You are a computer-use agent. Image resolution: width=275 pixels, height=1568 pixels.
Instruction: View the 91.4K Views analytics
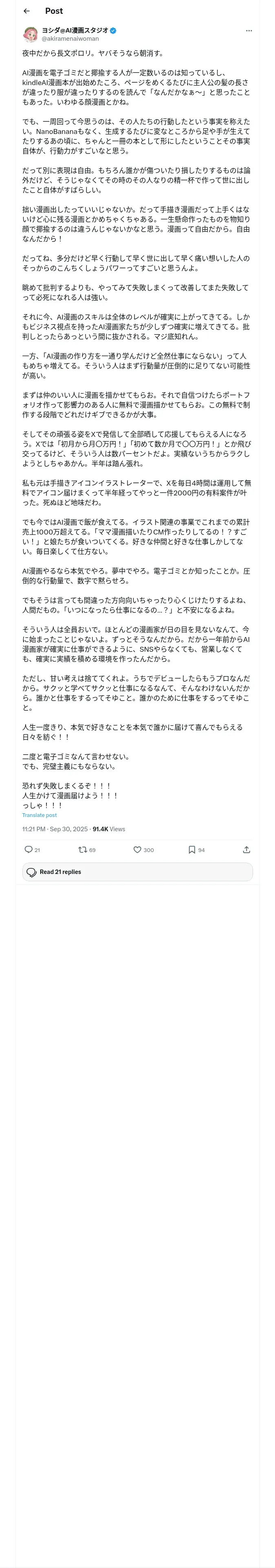(x=108, y=829)
